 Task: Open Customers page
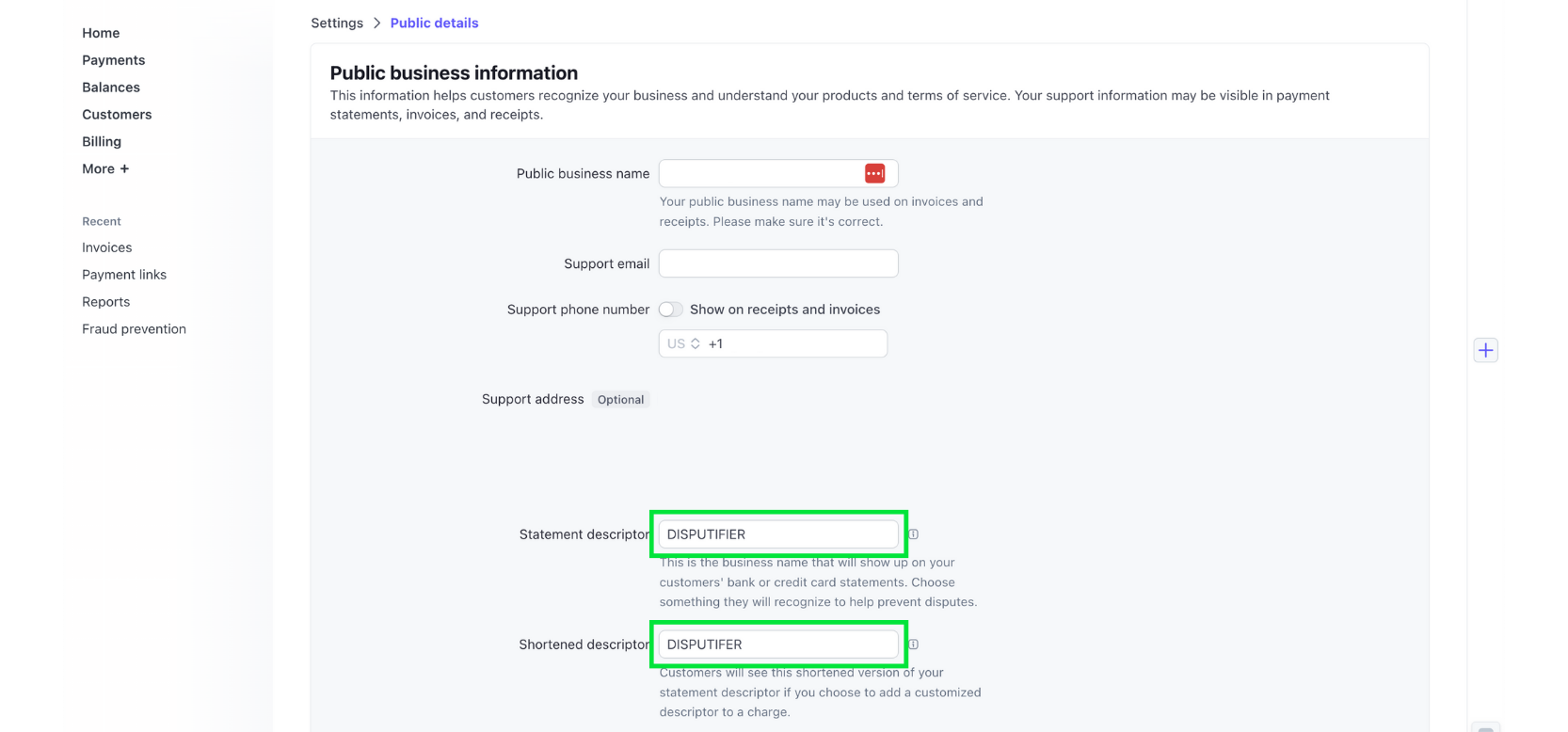pyautogui.click(x=117, y=115)
